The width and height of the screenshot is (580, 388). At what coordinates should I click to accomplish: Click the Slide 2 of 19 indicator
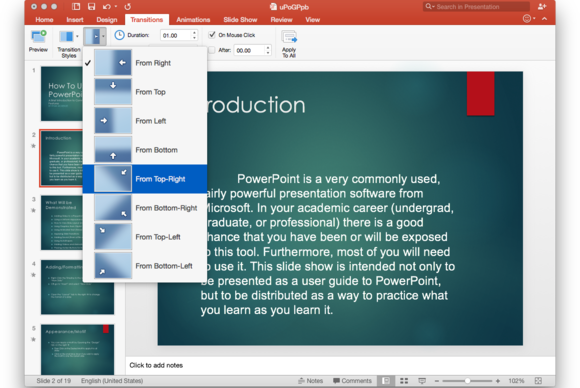[53, 381]
